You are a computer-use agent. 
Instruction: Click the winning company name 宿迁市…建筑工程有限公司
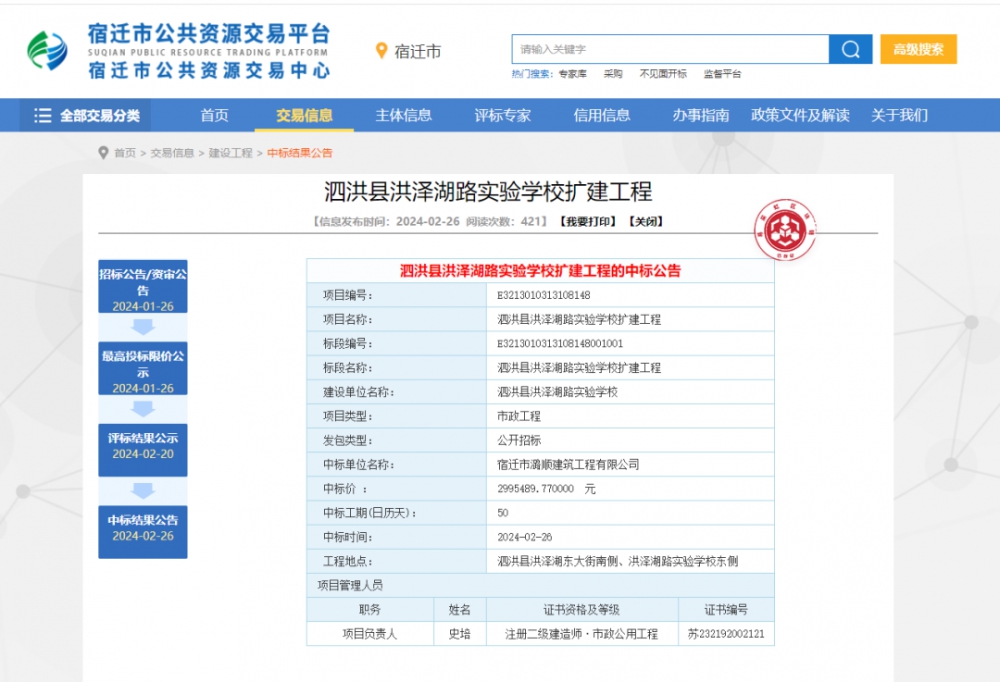click(568, 465)
